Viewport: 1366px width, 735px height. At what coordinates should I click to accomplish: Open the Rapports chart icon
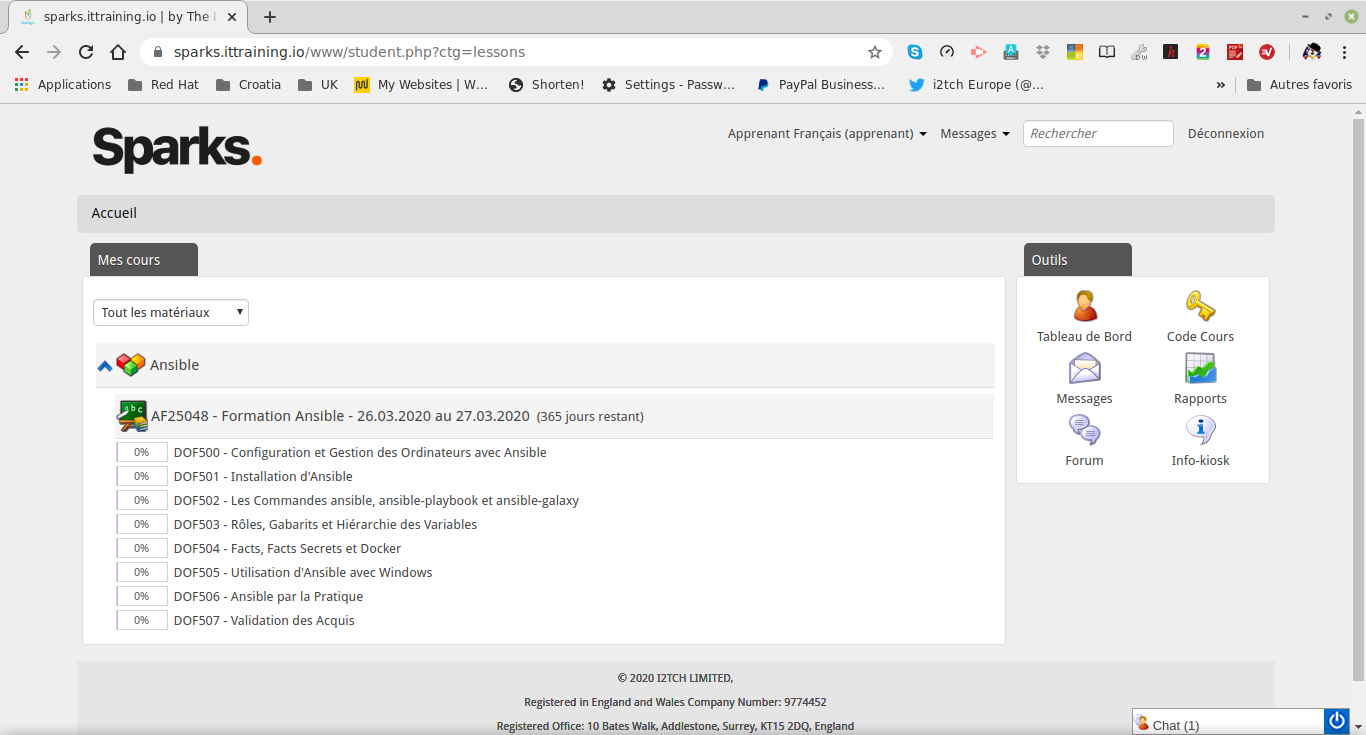[x=1200, y=368]
